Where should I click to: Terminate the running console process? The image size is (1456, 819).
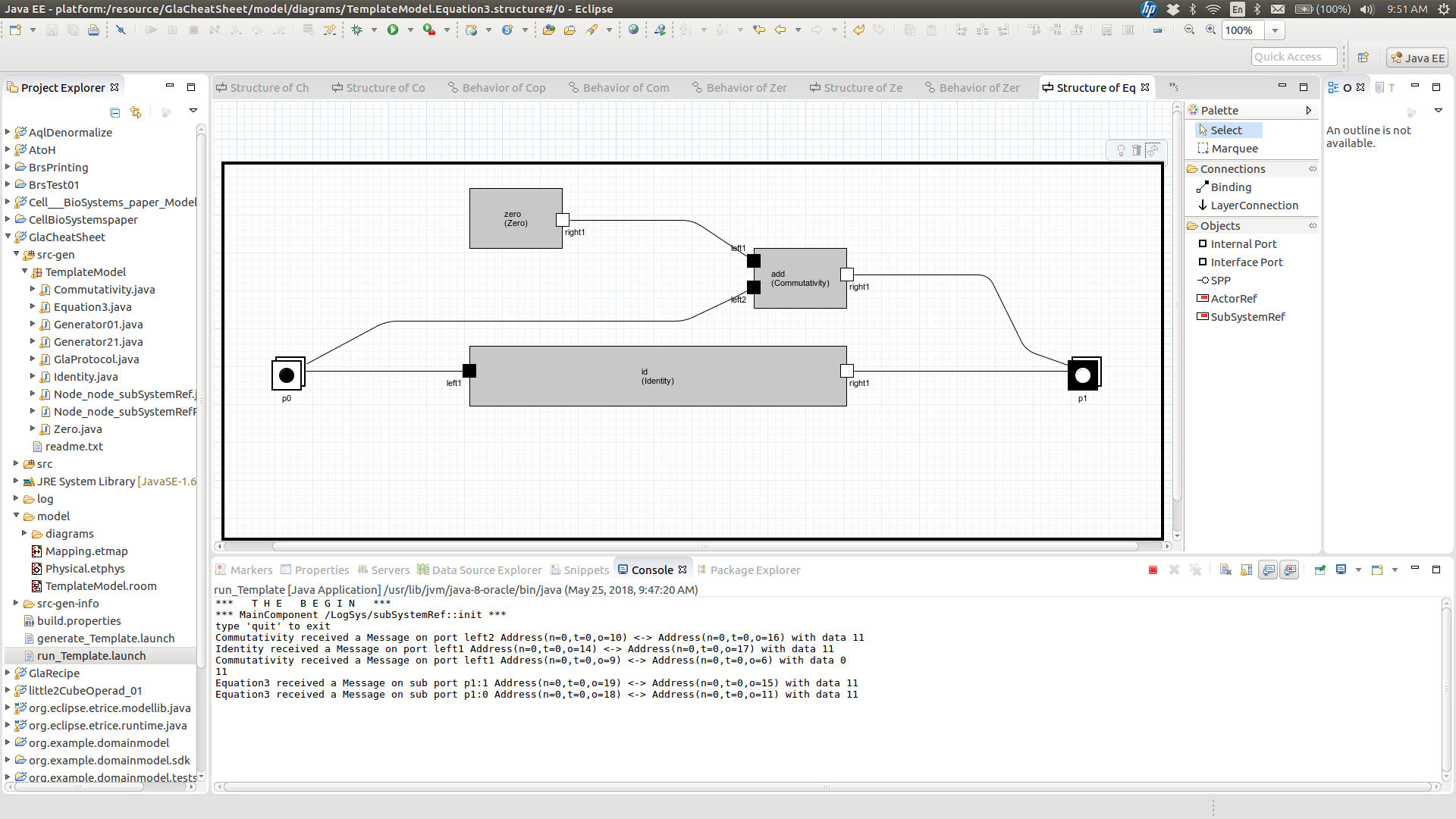[1153, 570]
